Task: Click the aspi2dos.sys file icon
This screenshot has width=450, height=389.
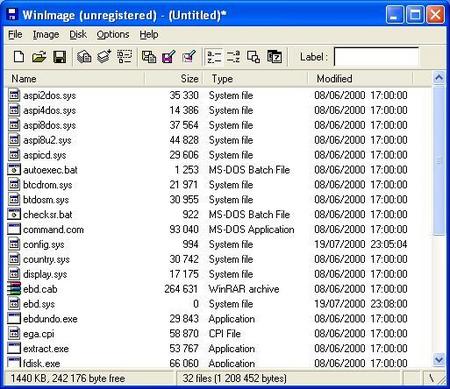Action: coord(14,95)
